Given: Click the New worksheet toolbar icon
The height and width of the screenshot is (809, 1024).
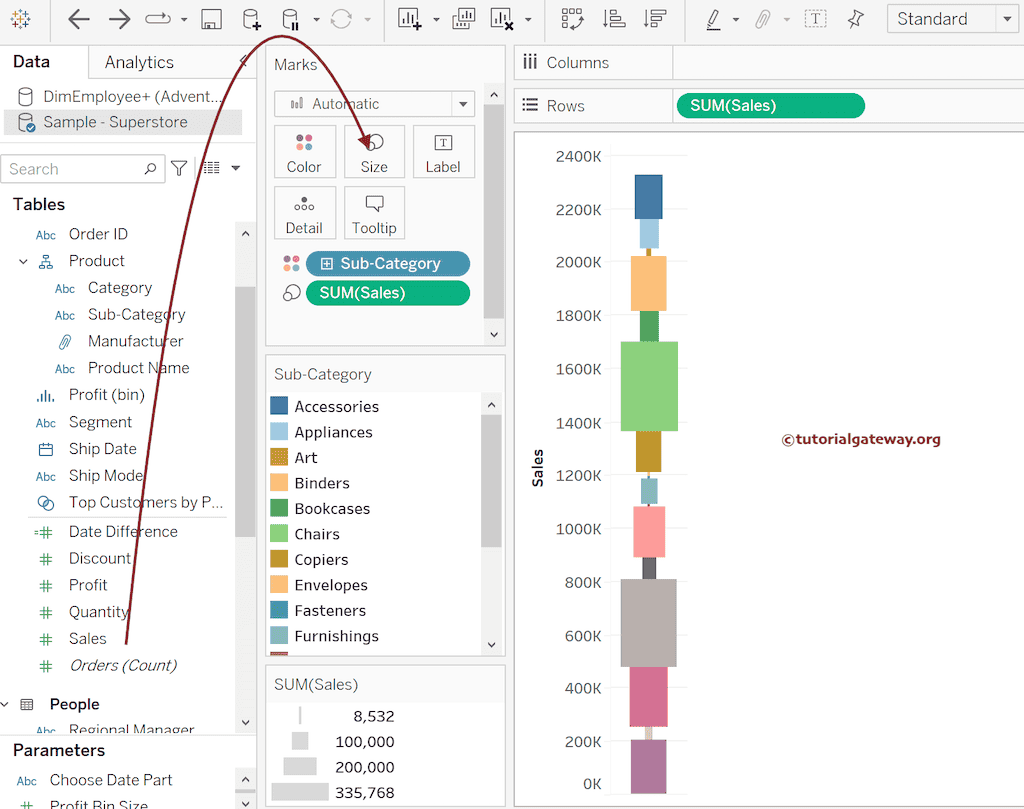Looking at the screenshot, I should pos(408,19).
